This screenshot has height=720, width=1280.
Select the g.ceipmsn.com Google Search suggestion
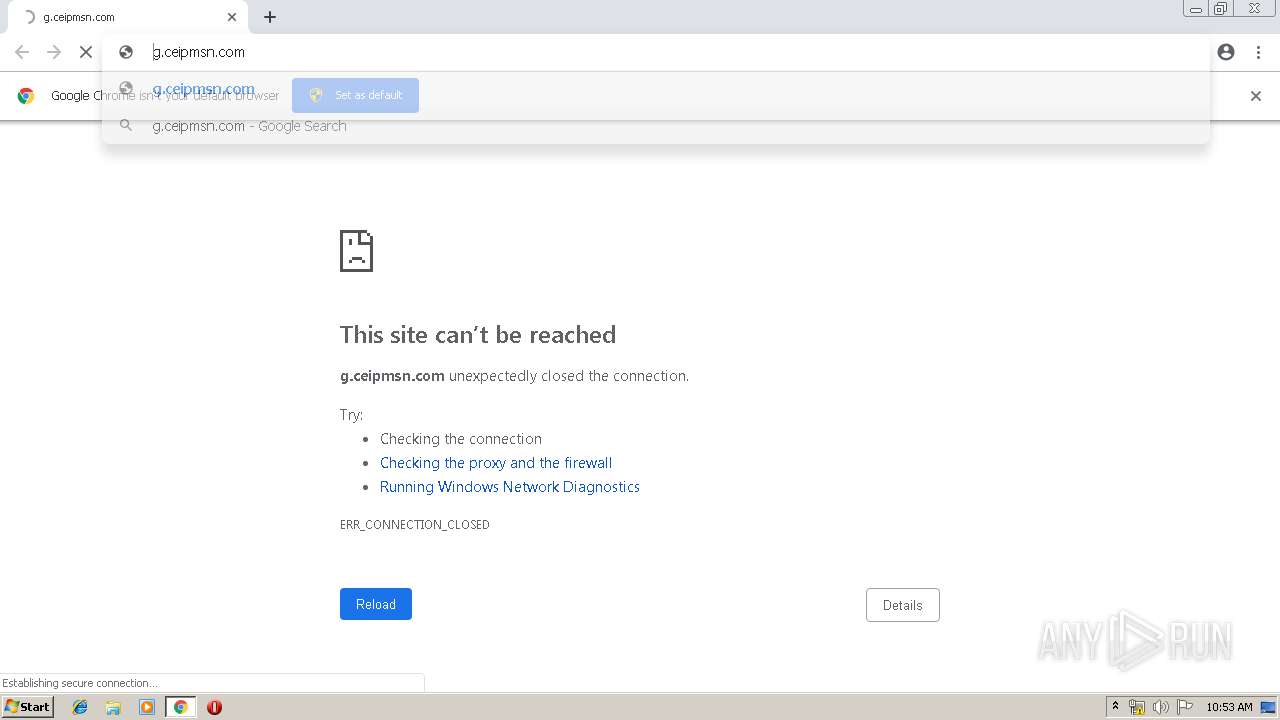(x=655, y=126)
